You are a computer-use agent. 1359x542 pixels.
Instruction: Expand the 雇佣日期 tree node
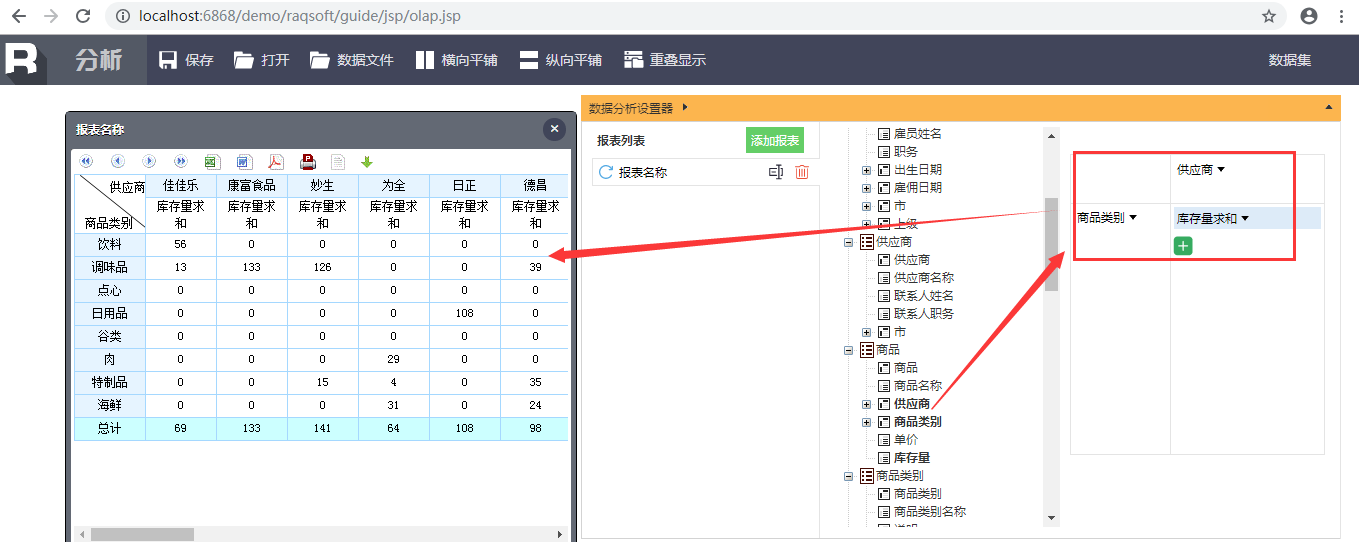click(866, 188)
